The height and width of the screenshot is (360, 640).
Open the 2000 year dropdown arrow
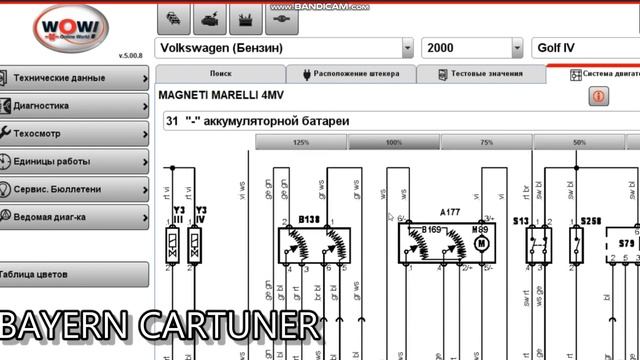click(x=517, y=48)
